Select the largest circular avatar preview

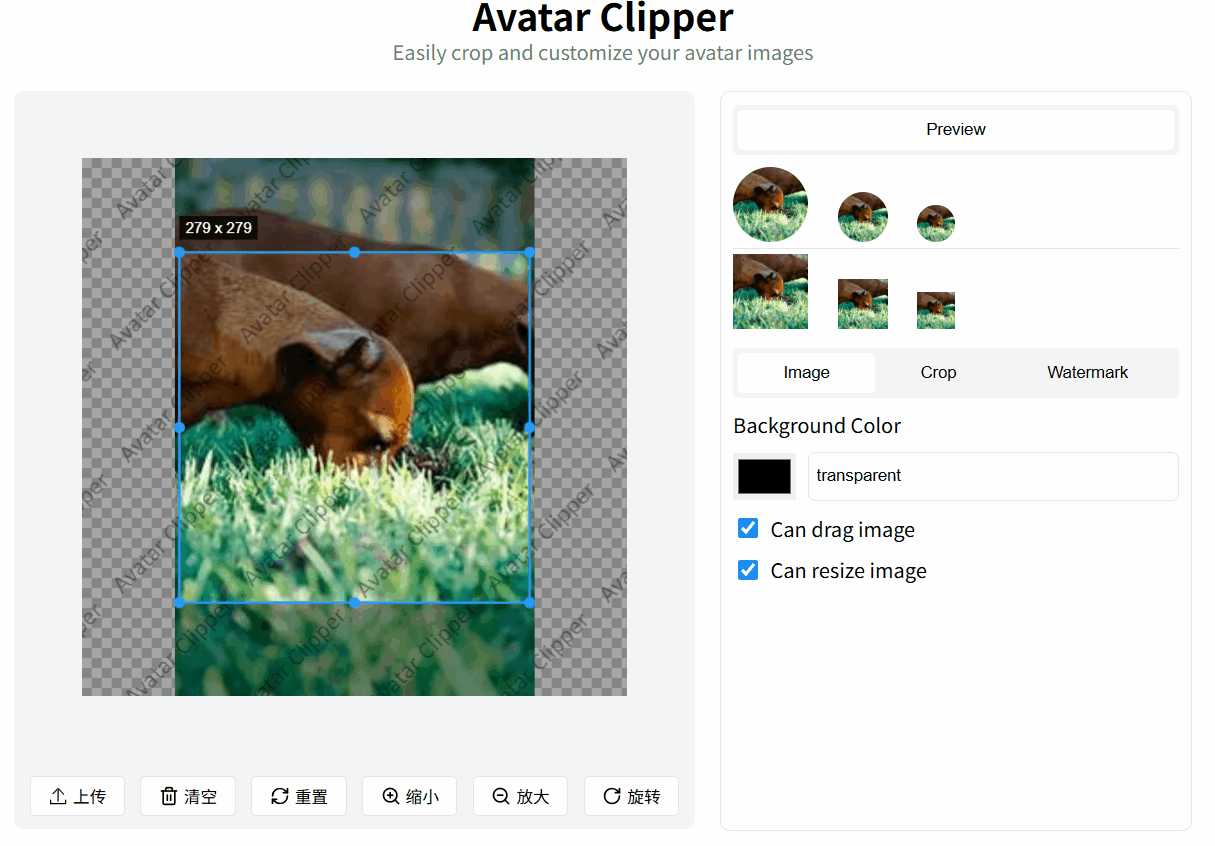pos(770,204)
